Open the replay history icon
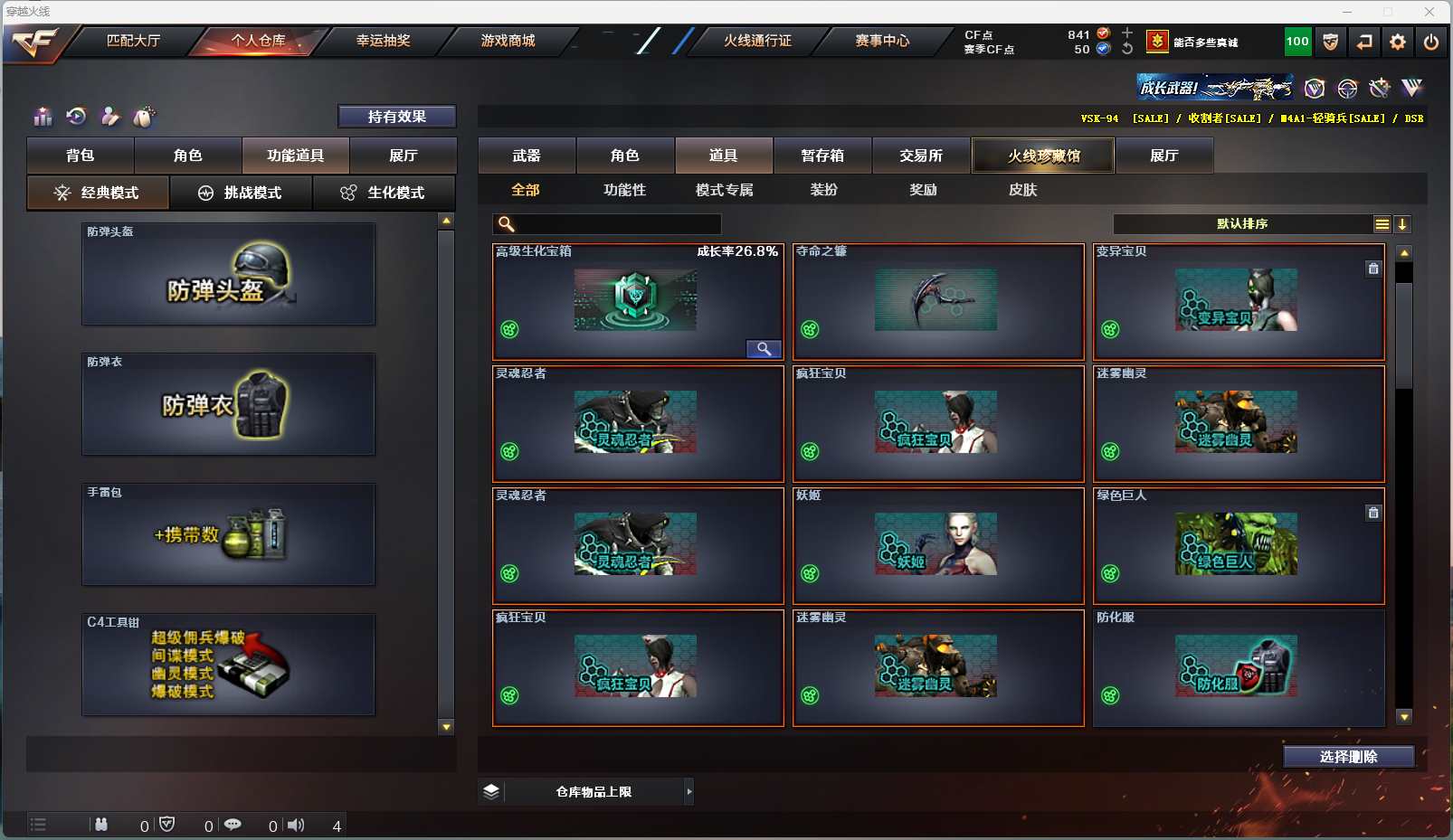This screenshot has width=1453, height=840. click(77, 116)
